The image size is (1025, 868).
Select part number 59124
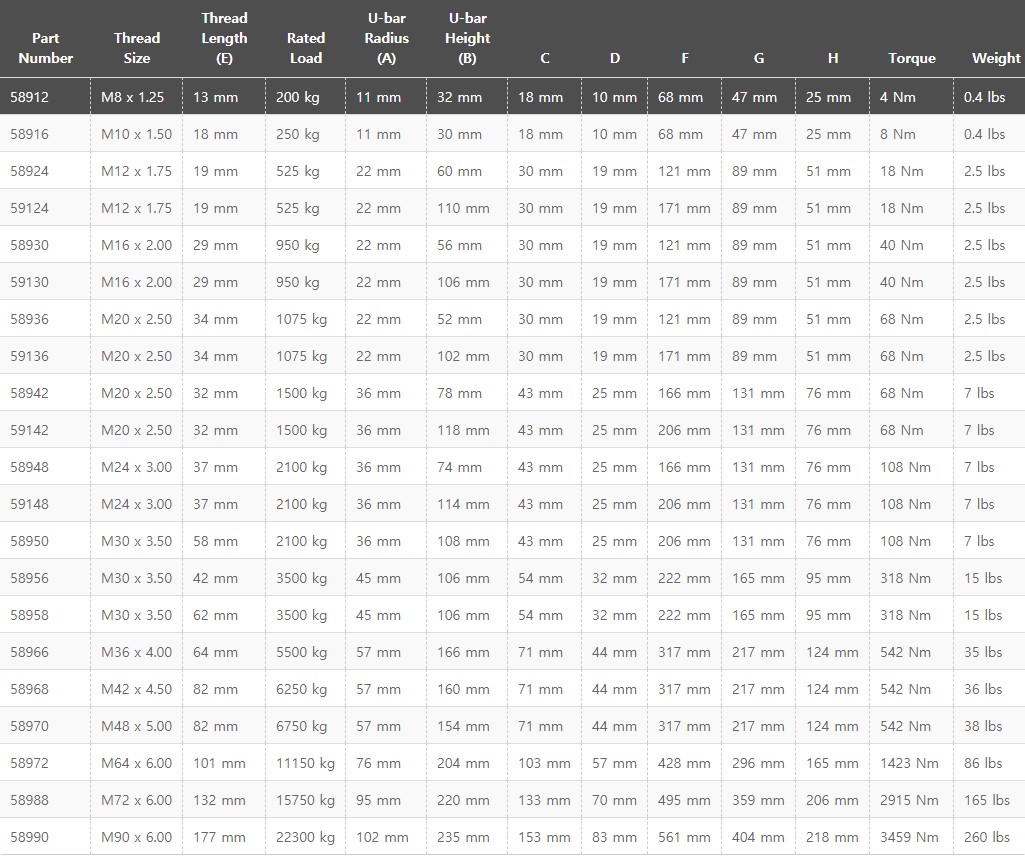[29, 208]
